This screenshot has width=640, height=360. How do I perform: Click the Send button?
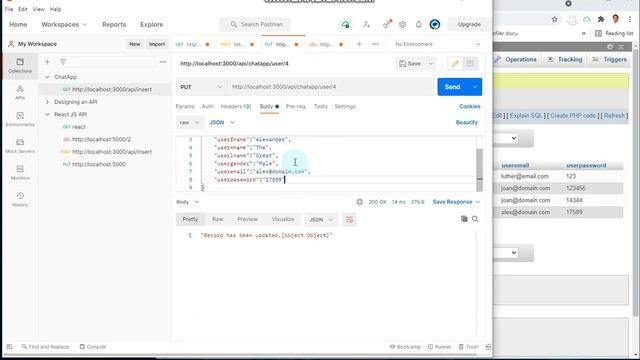[x=452, y=87]
